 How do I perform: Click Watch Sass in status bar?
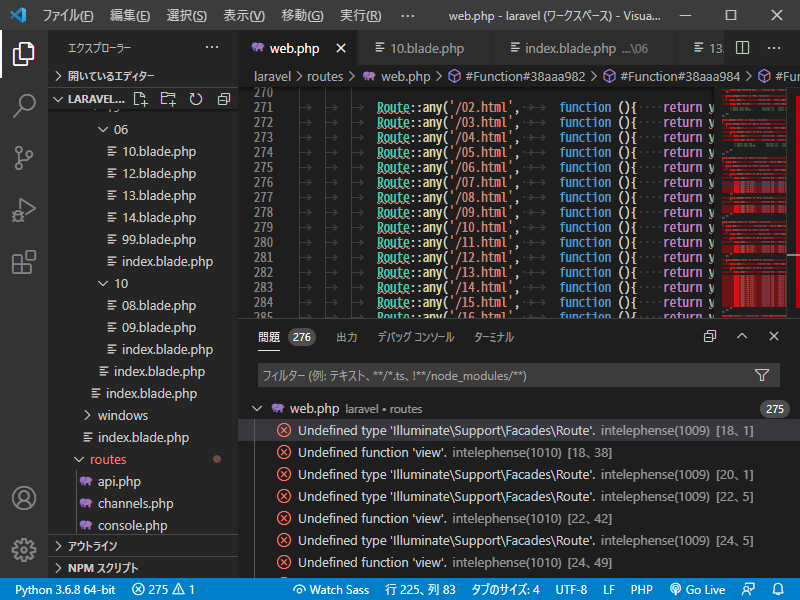[x=330, y=590]
